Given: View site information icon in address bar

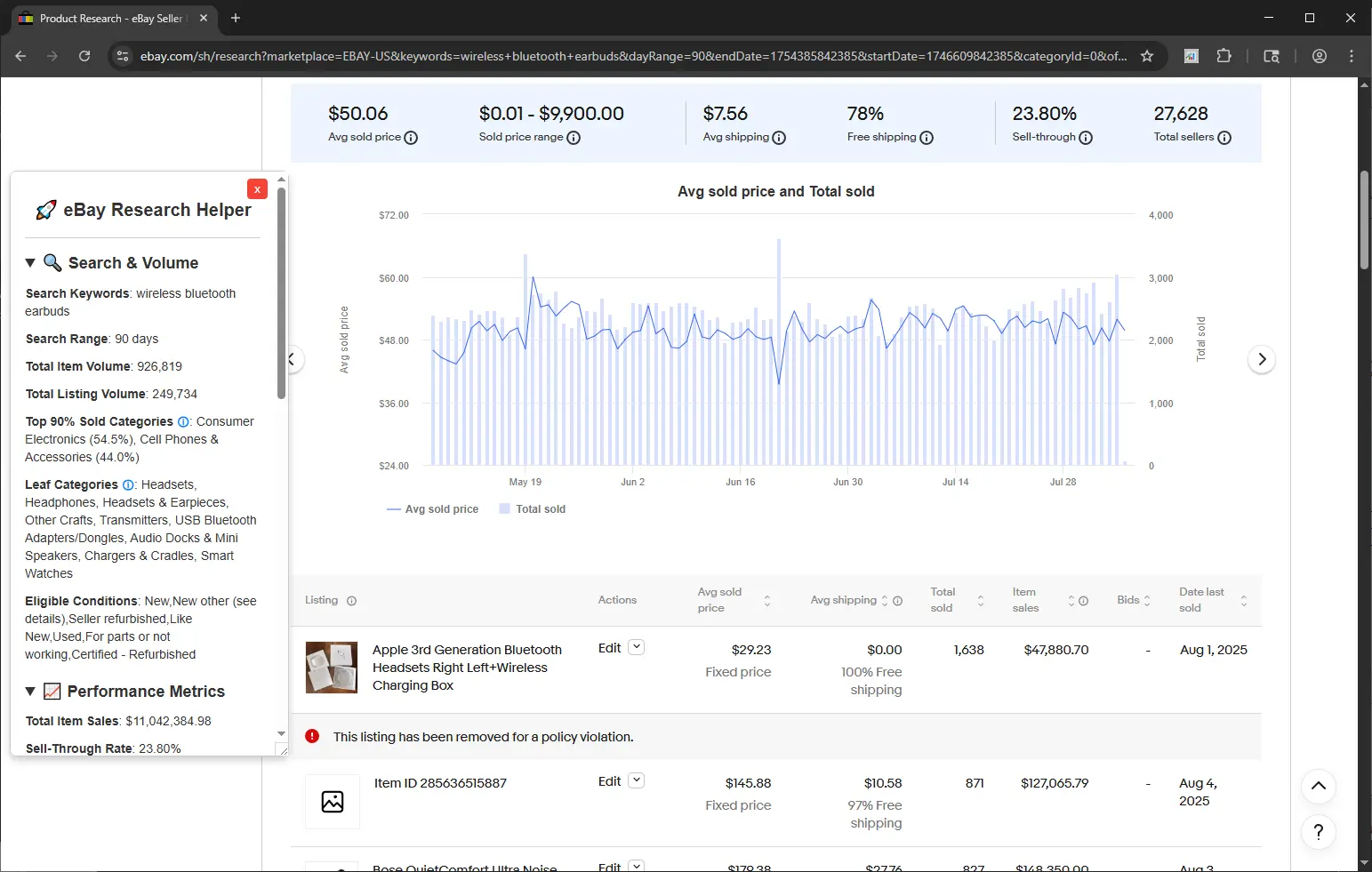Looking at the screenshot, I should (x=123, y=56).
